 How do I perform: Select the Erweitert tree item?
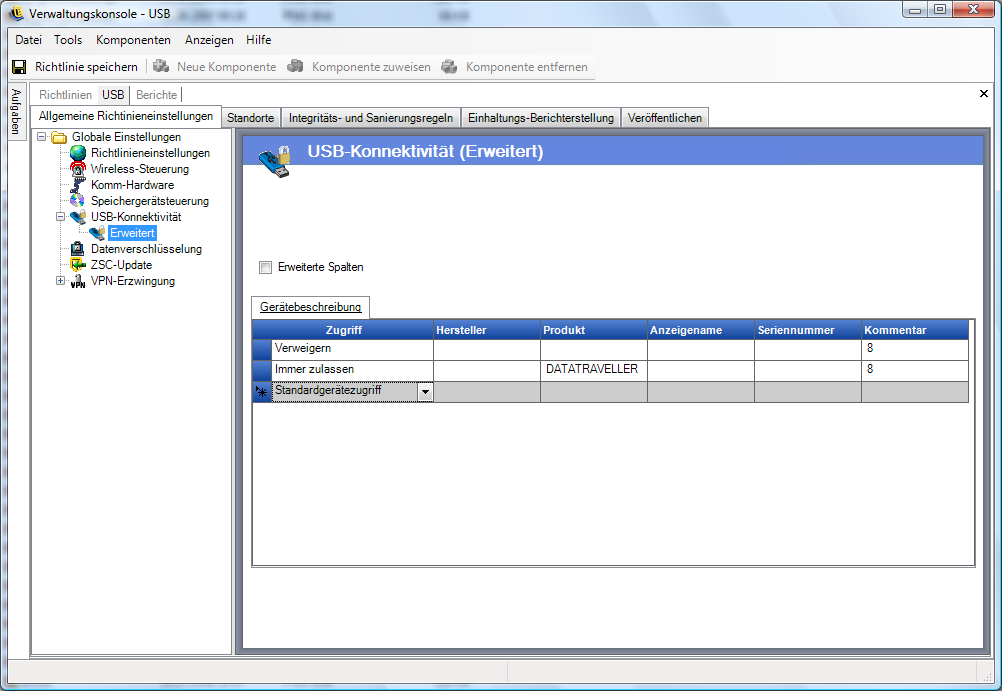pos(132,233)
